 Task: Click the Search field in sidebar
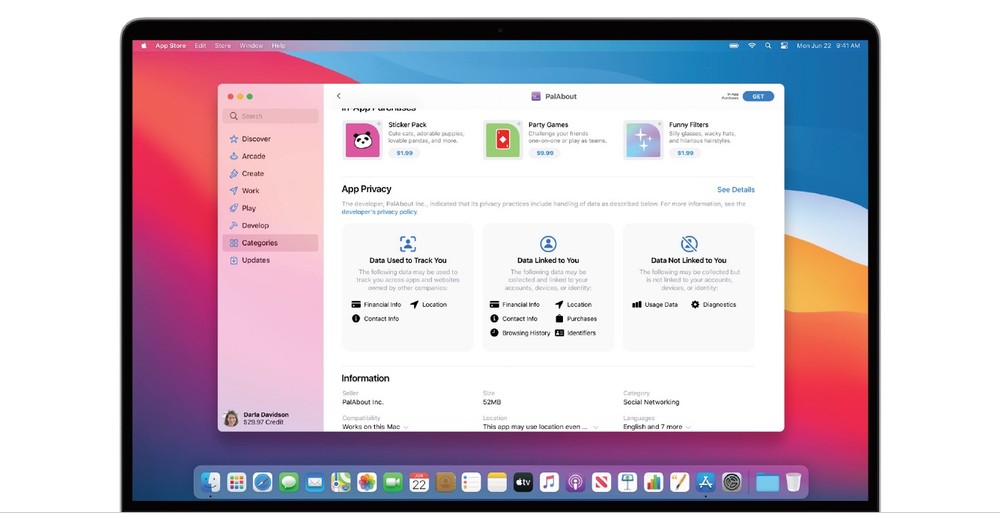click(x=270, y=116)
